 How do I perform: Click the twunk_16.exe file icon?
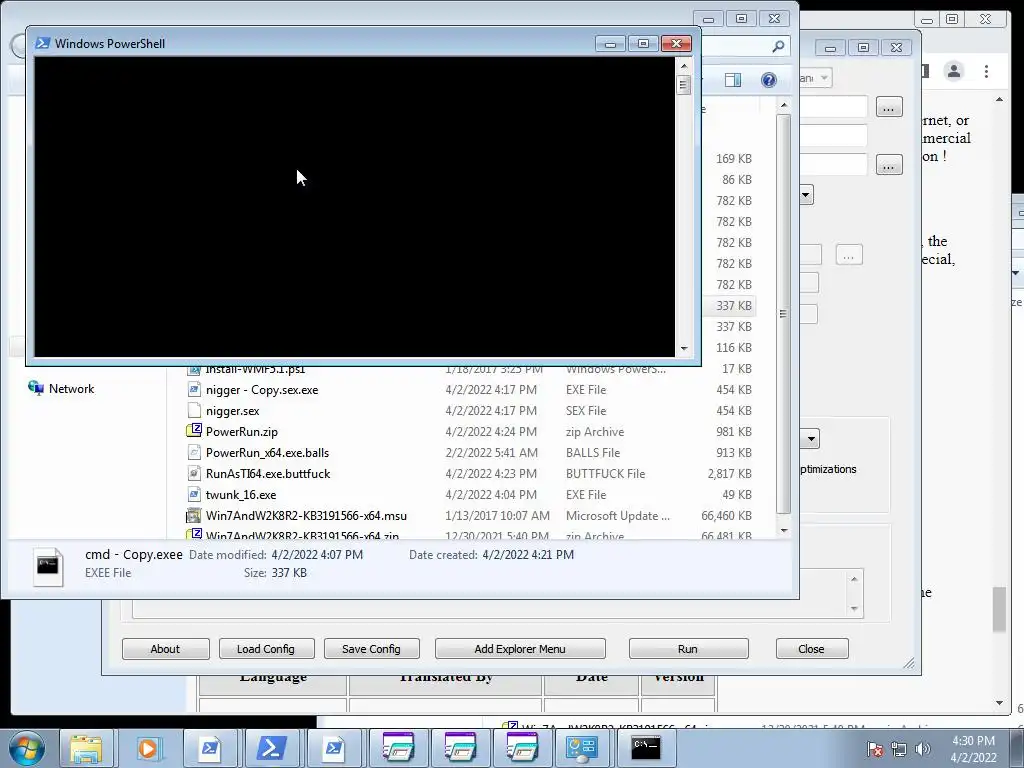tap(194, 494)
